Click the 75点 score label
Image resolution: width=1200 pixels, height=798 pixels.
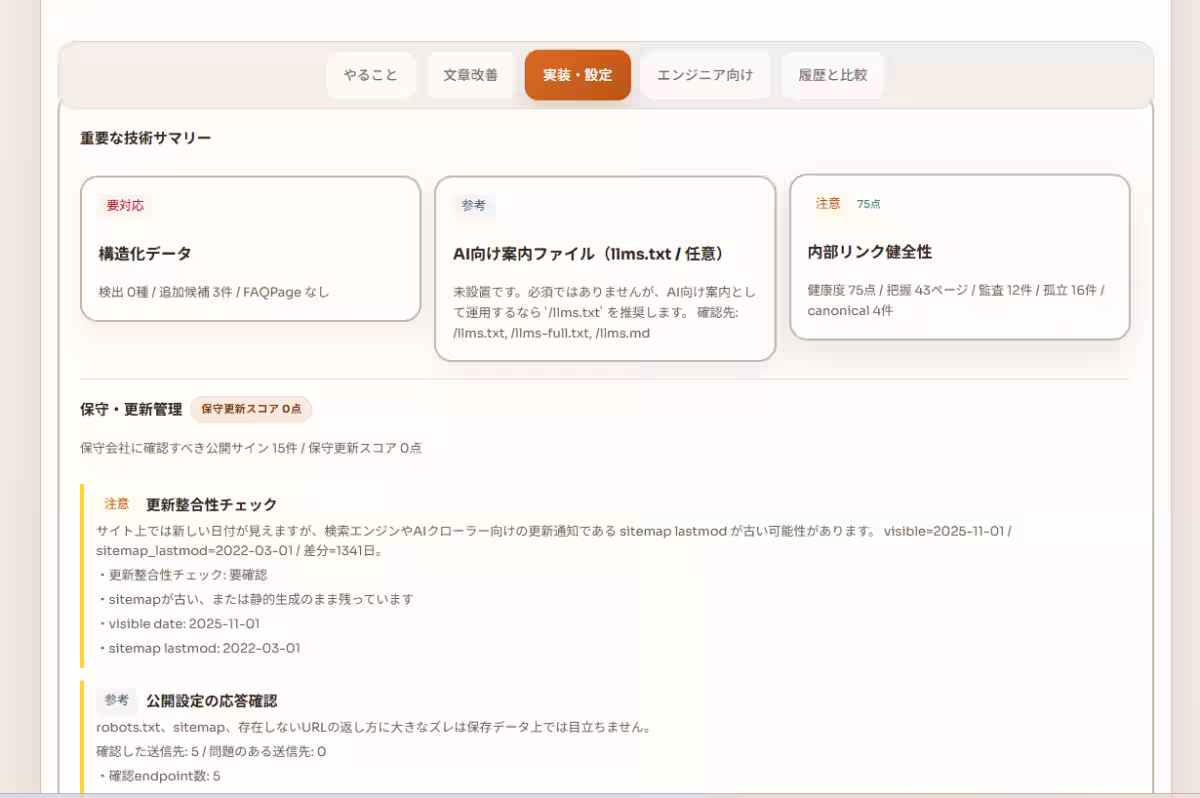coord(869,204)
